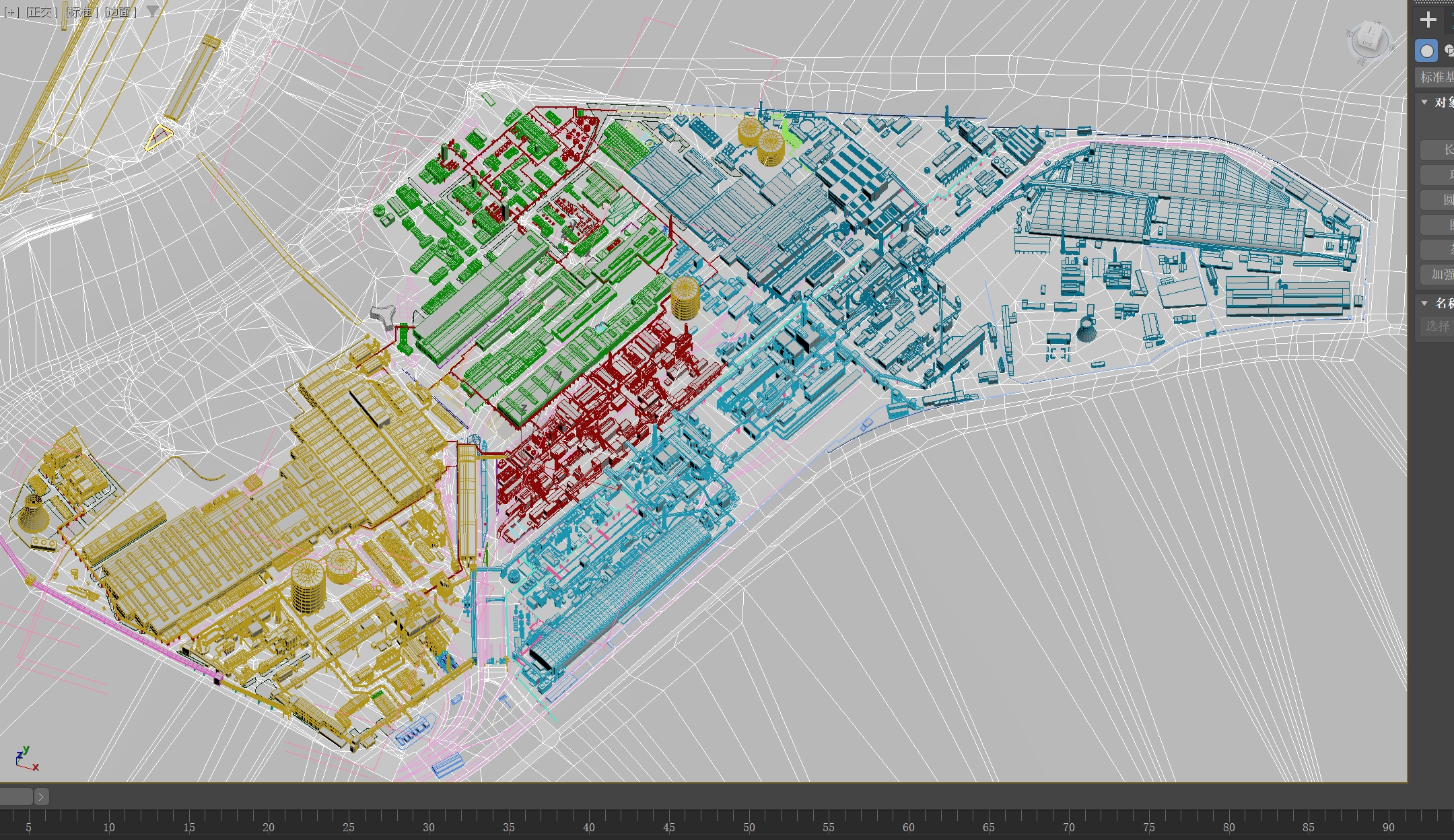Click the time slider handle
Viewport: 1454px width, 840px height.
16,797
